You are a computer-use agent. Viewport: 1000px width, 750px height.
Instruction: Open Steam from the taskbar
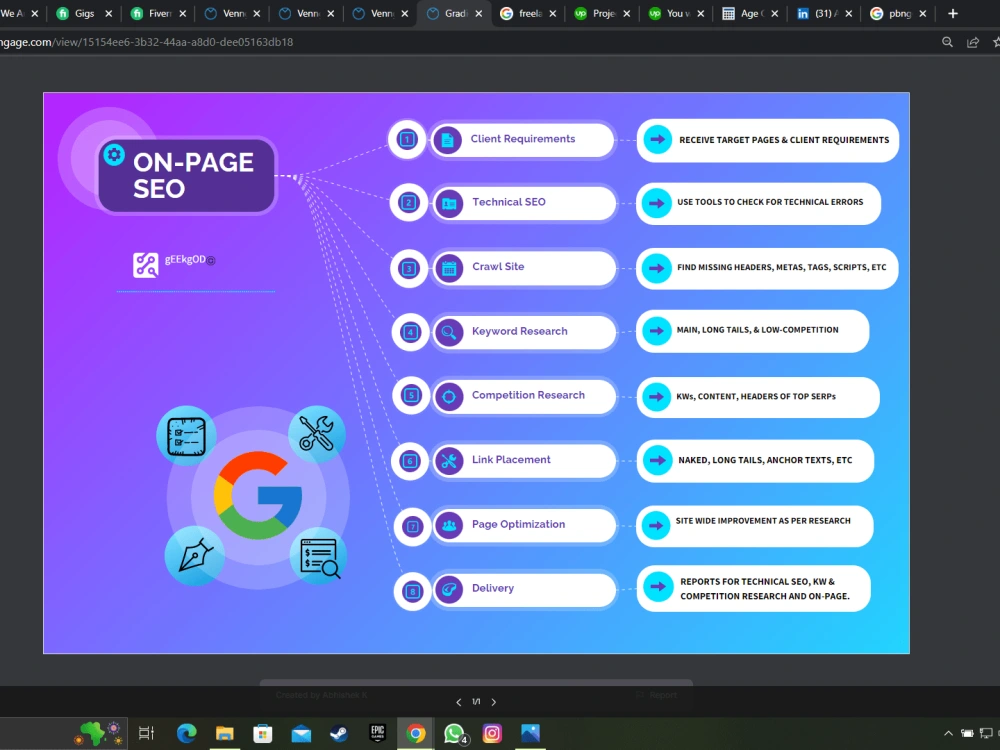[339, 733]
